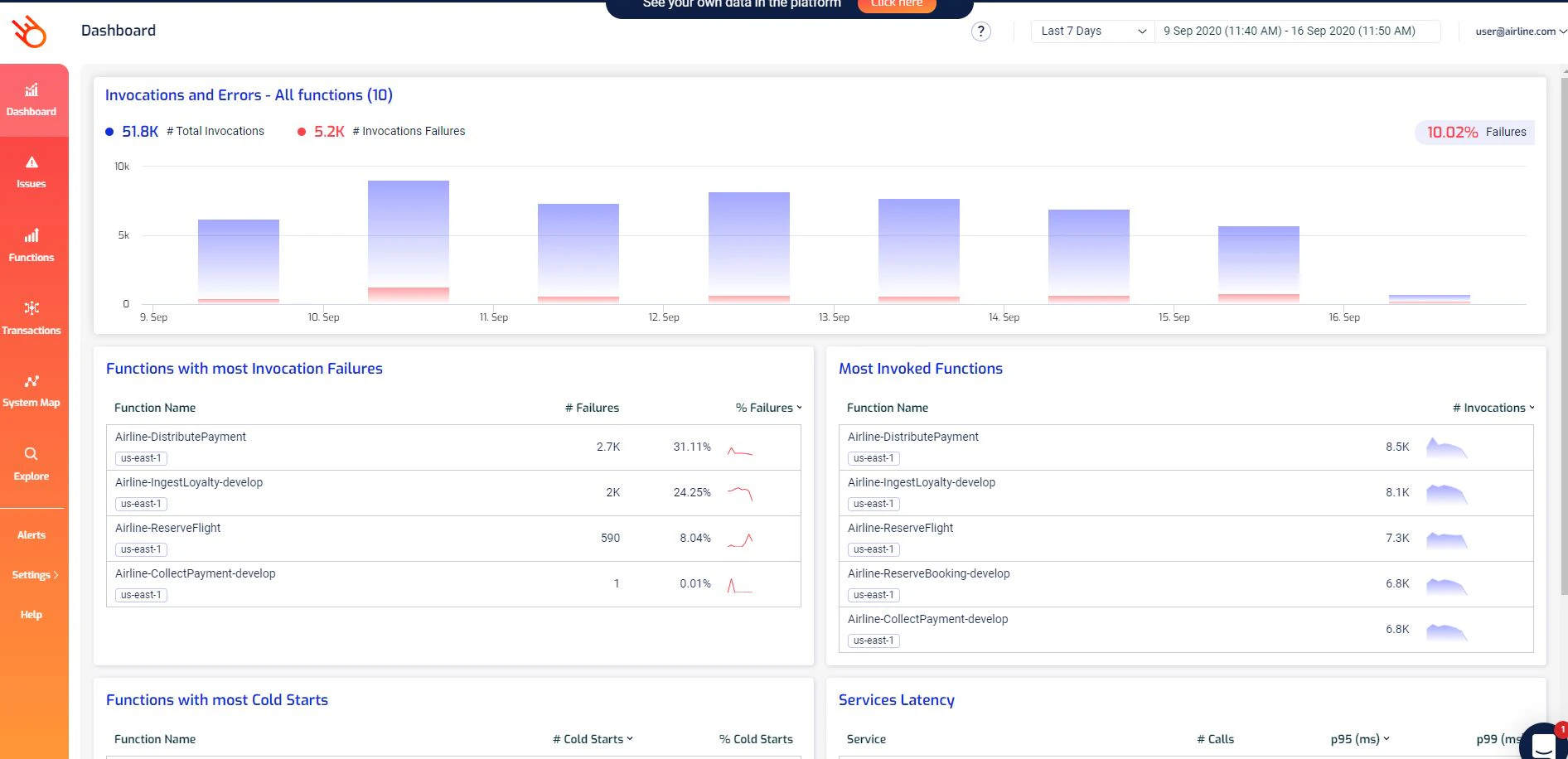Click Airline-IngestLoyalty-develop invocations sparkline

pos(1447,494)
